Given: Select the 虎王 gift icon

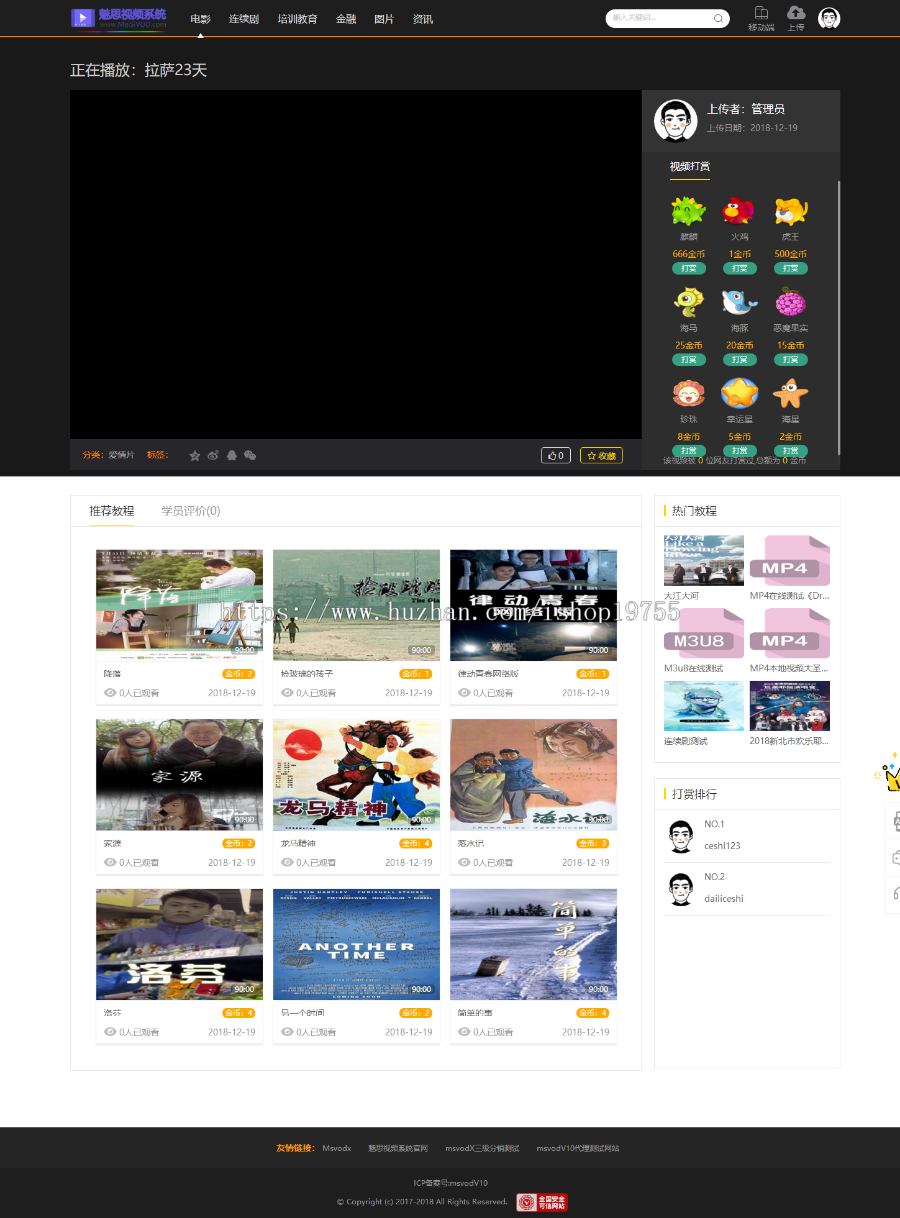Looking at the screenshot, I should click(790, 211).
